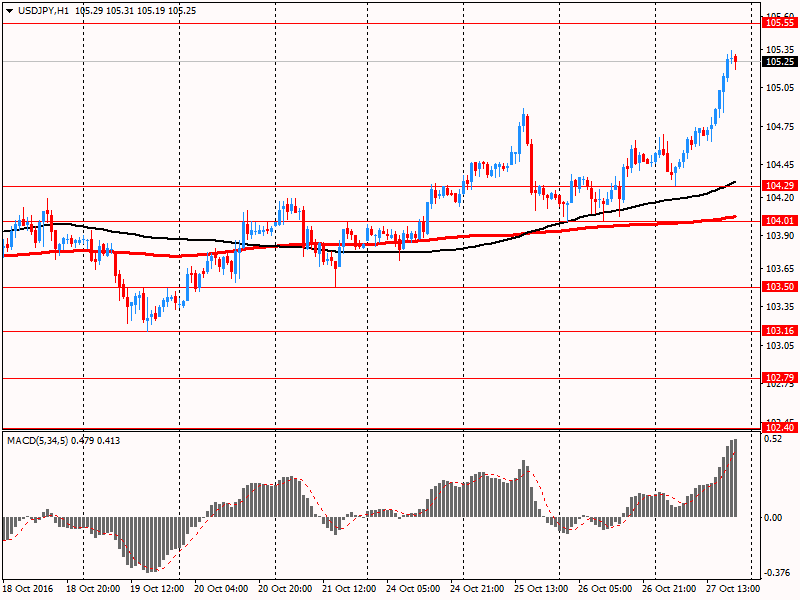Viewport: 800px width, 600px height.
Task: Click the -0.376 MACD scale value
Action: click(778, 573)
